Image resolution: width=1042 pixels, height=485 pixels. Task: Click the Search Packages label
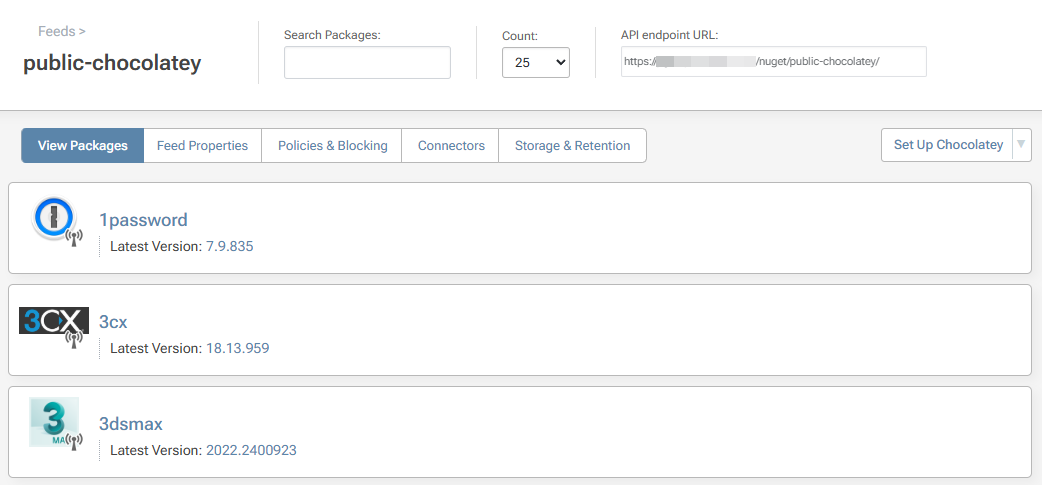332,35
